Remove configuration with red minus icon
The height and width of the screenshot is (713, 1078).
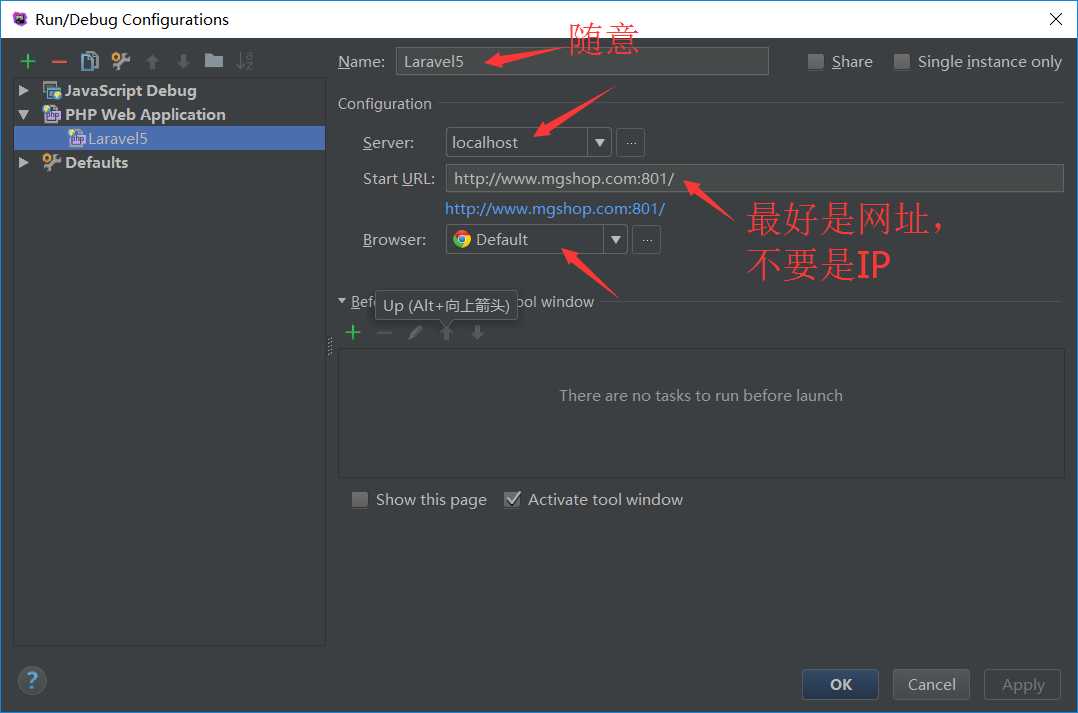tap(59, 62)
